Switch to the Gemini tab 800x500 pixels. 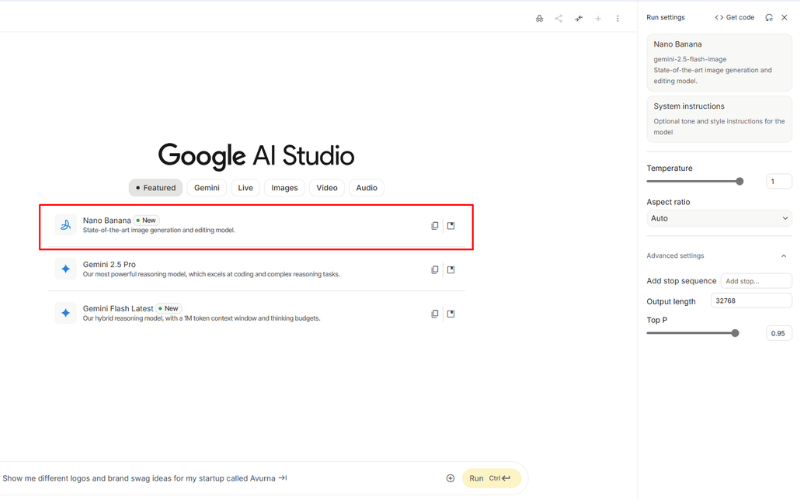207,188
